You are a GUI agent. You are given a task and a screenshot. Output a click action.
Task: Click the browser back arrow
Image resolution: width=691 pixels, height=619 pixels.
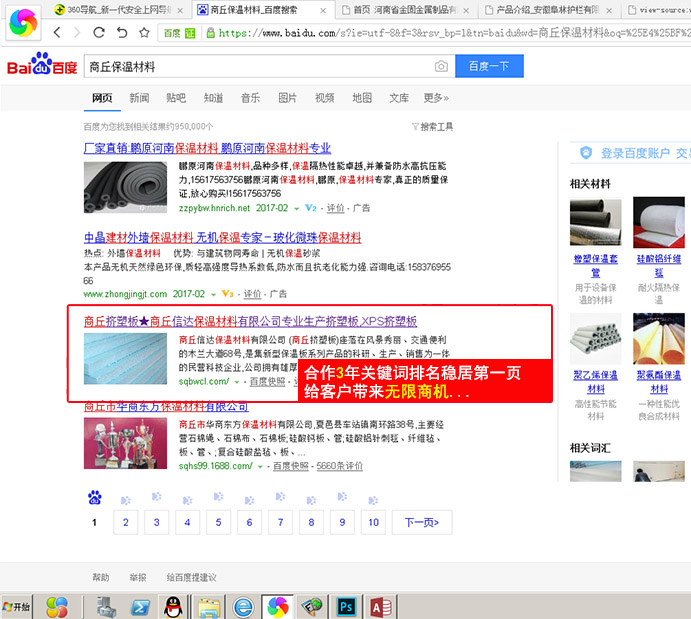point(57,32)
